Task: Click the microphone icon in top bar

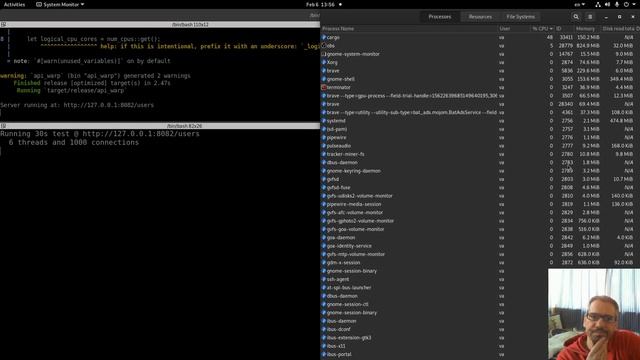Action: point(617,4)
